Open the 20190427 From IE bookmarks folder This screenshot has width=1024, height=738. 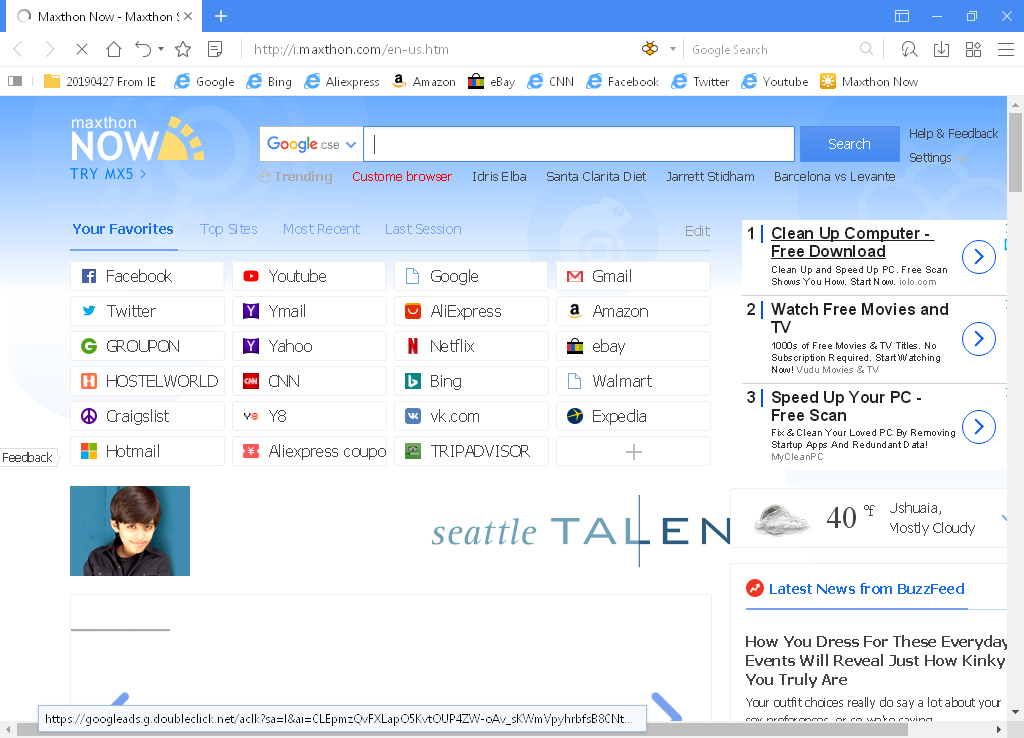(100, 81)
